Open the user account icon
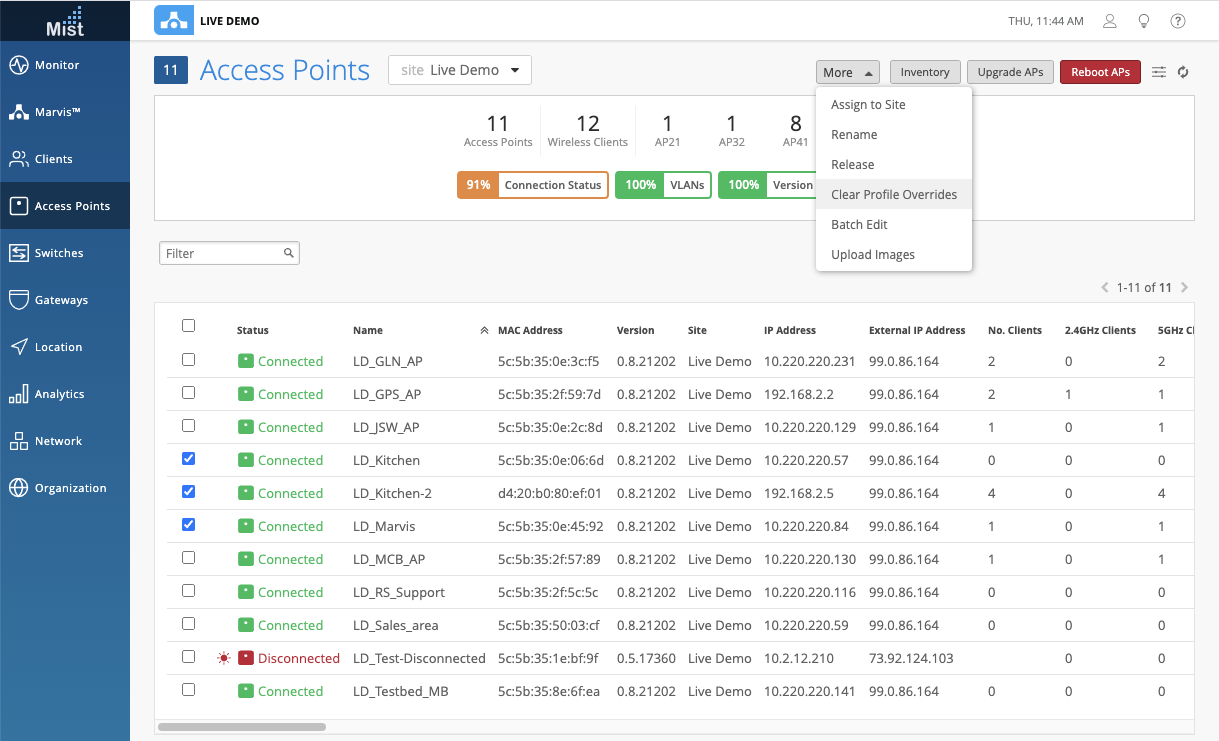The width and height of the screenshot is (1219, 741). pyautogui.click(x=1109, y=21)
